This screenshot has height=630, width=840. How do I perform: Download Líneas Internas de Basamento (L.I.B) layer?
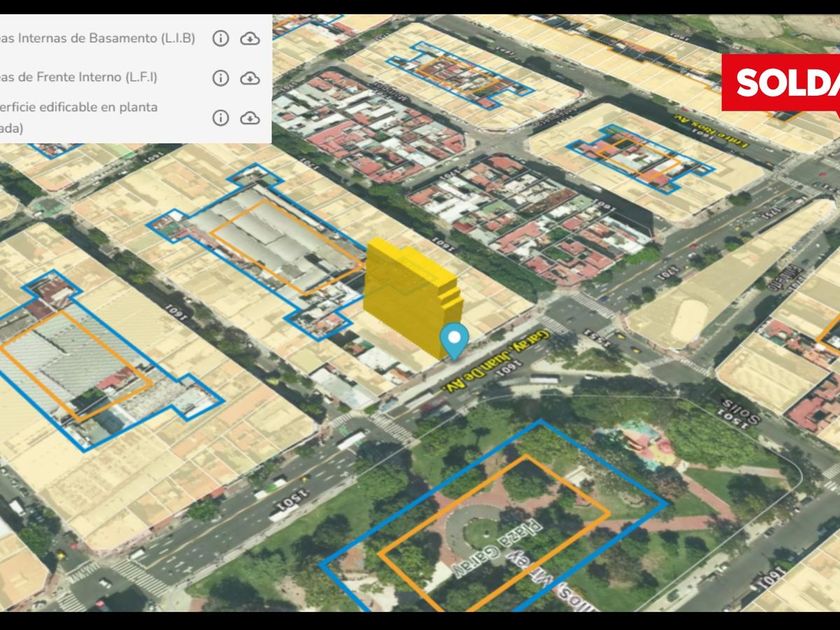[x=250, y=39]
